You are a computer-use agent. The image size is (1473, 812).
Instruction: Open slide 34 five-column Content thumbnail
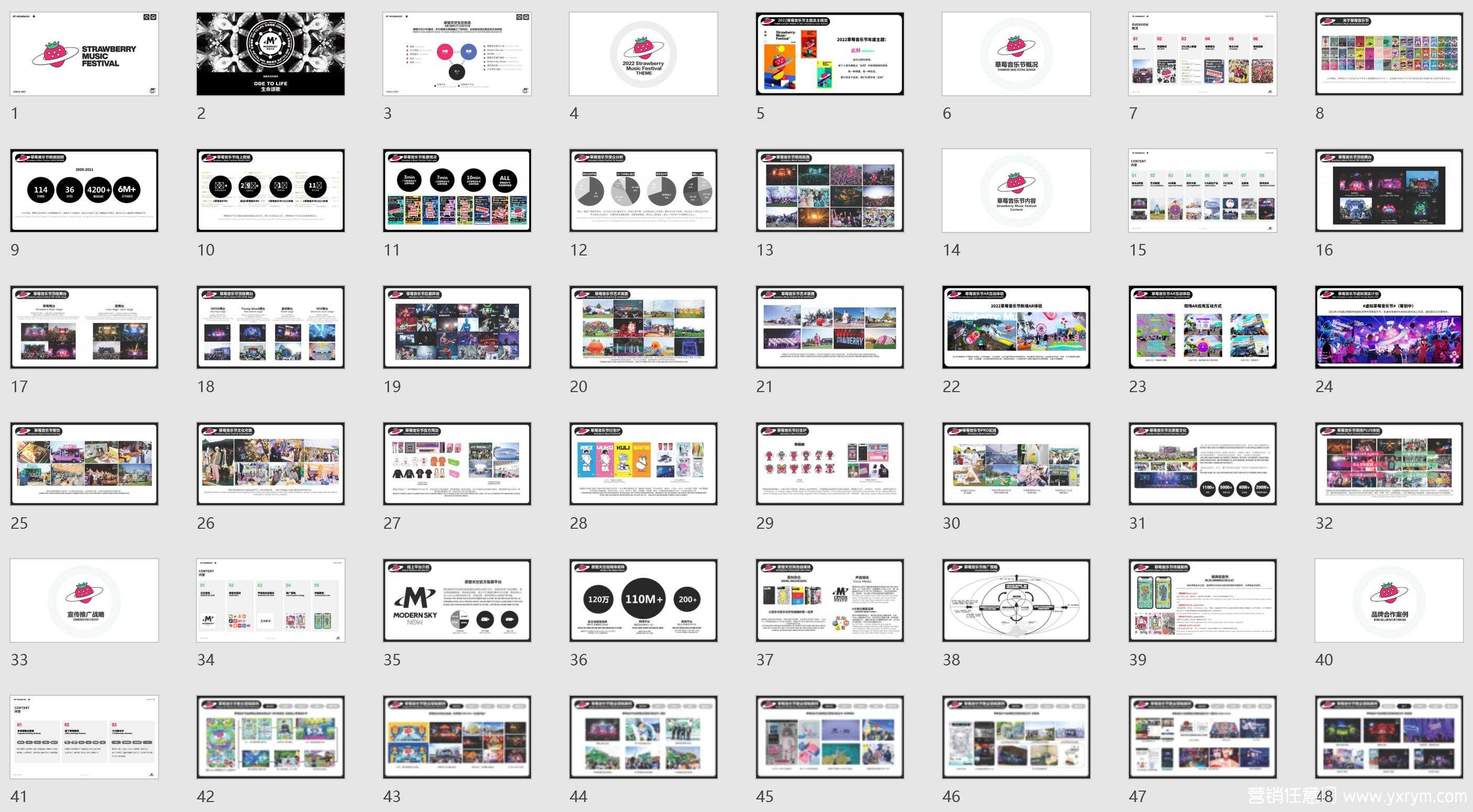271,600
